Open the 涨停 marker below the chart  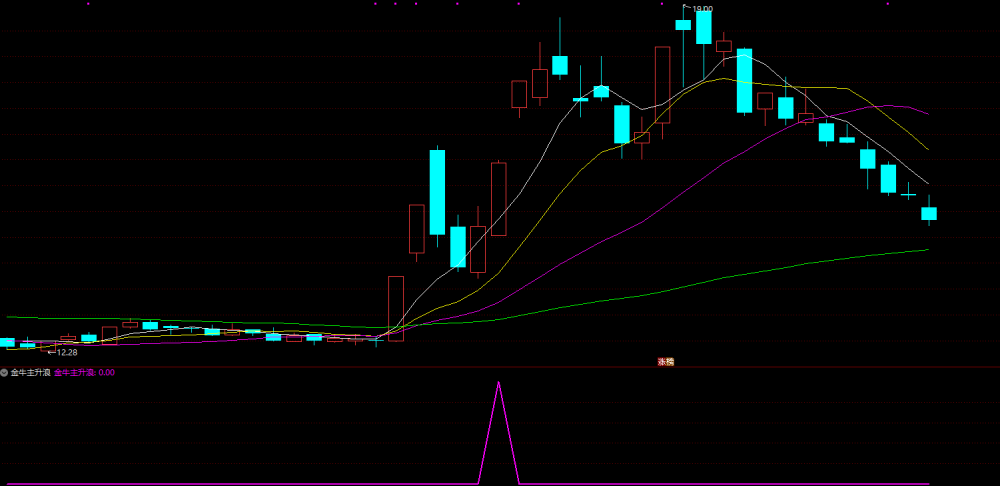click(666, 362)
